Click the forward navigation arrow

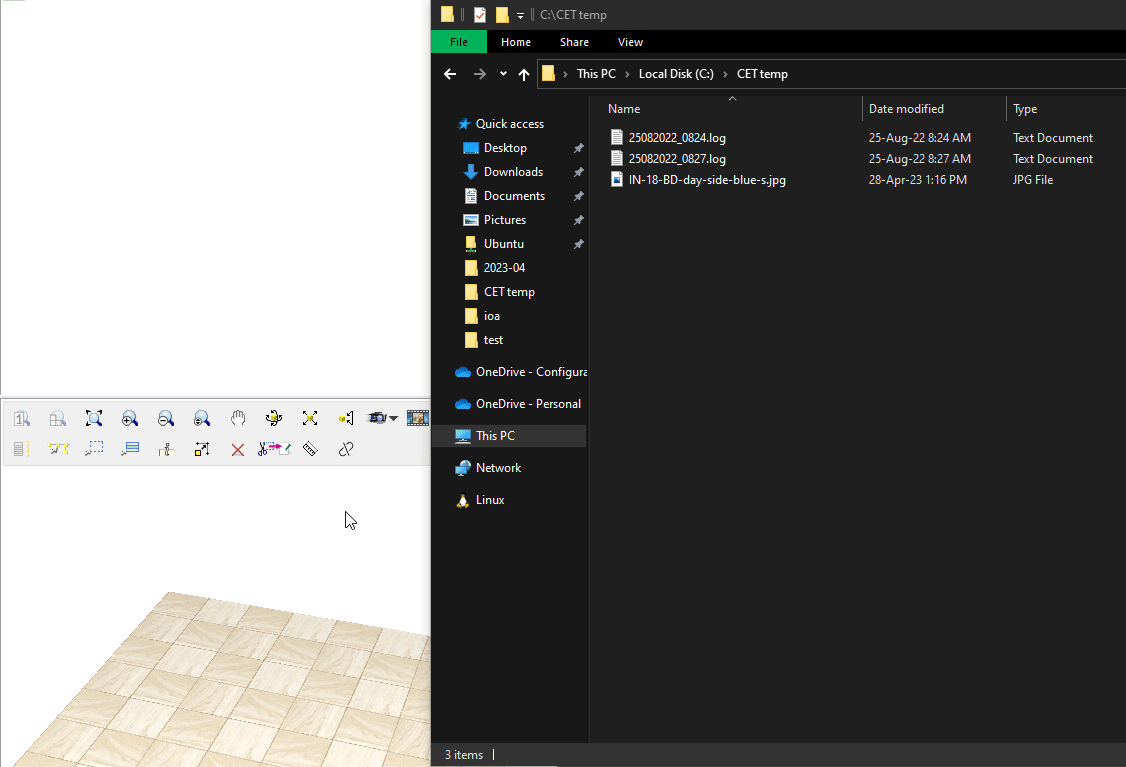click(480, 74)
